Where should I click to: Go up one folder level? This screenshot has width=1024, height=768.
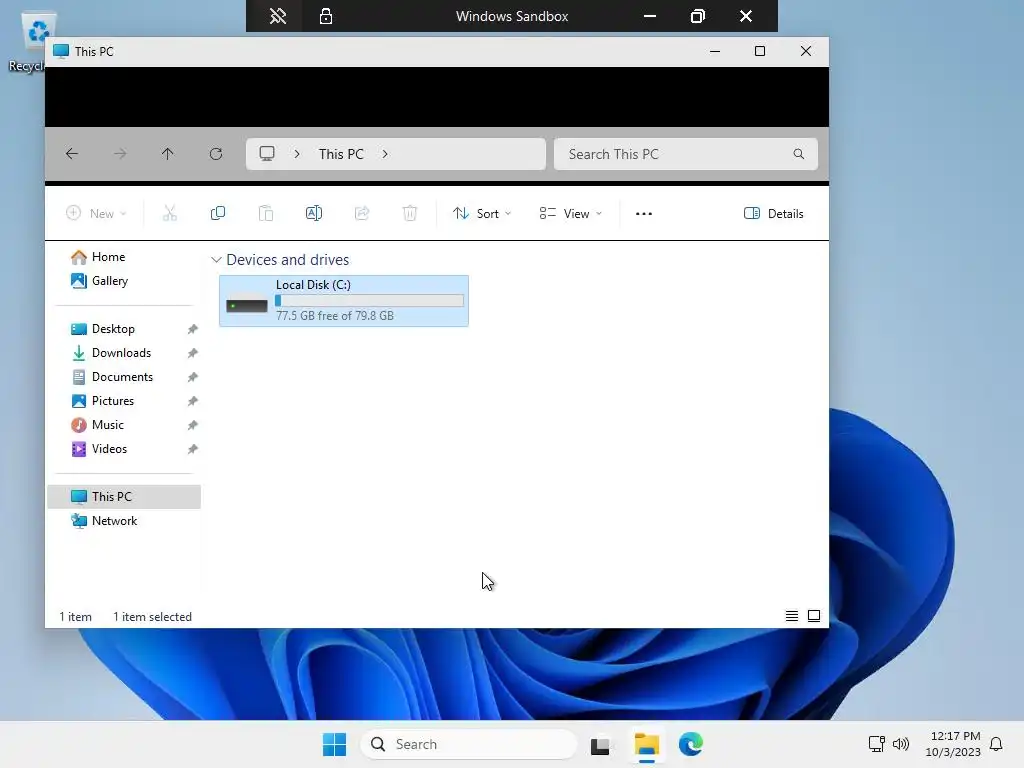[x=168, y=154]
